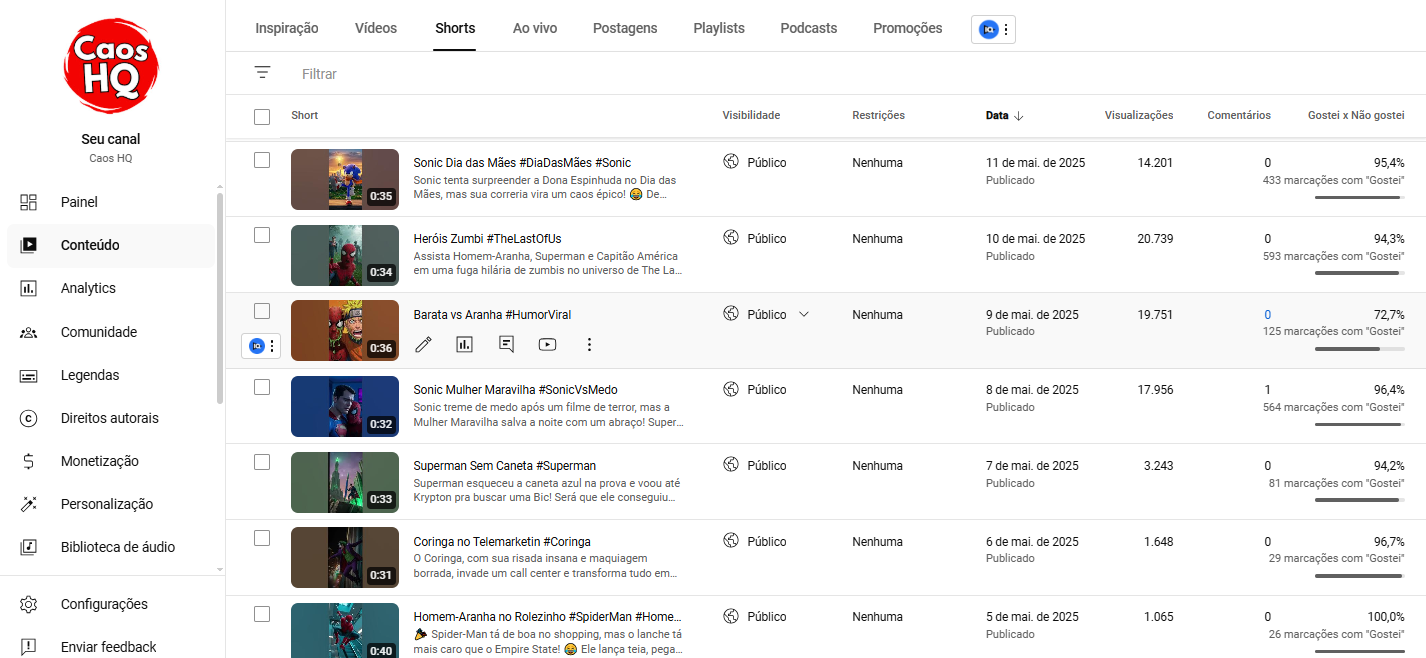
Task: Click globe visibility icon for Sonic Dia das Mães
Action: click(x=731, y=162)
